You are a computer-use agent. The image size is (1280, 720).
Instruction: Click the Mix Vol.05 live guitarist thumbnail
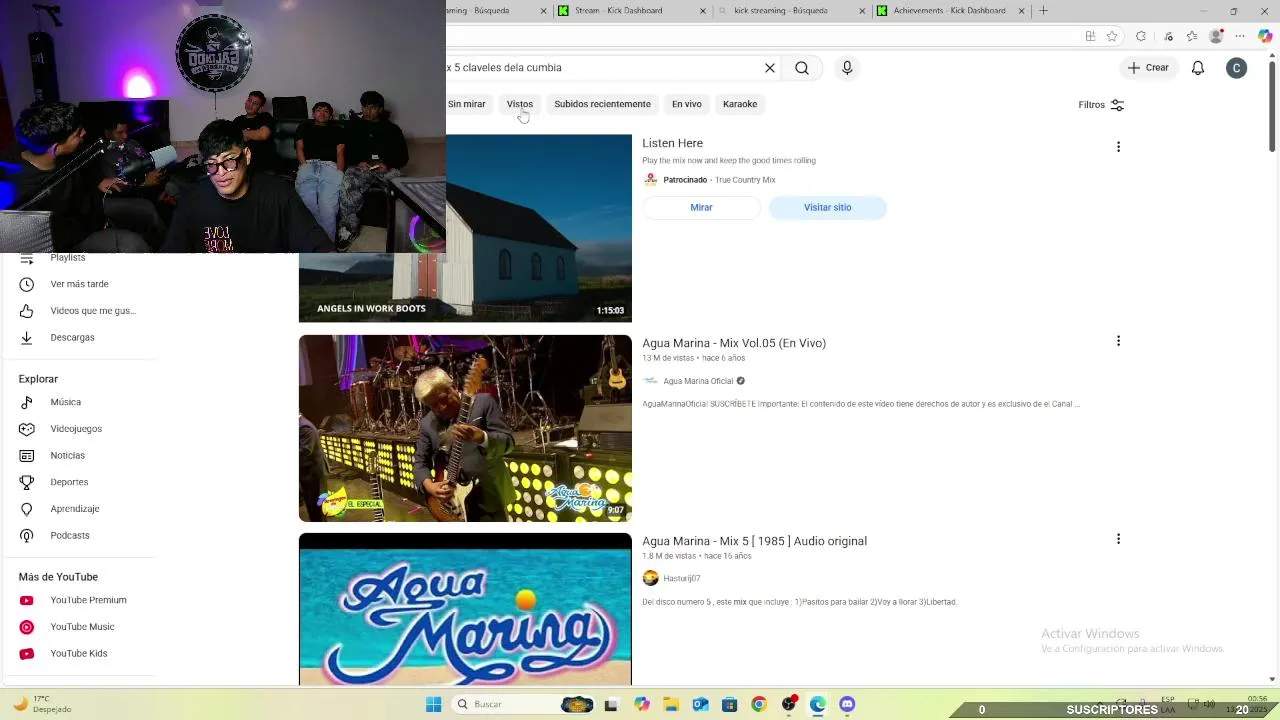tap(465, 428)
